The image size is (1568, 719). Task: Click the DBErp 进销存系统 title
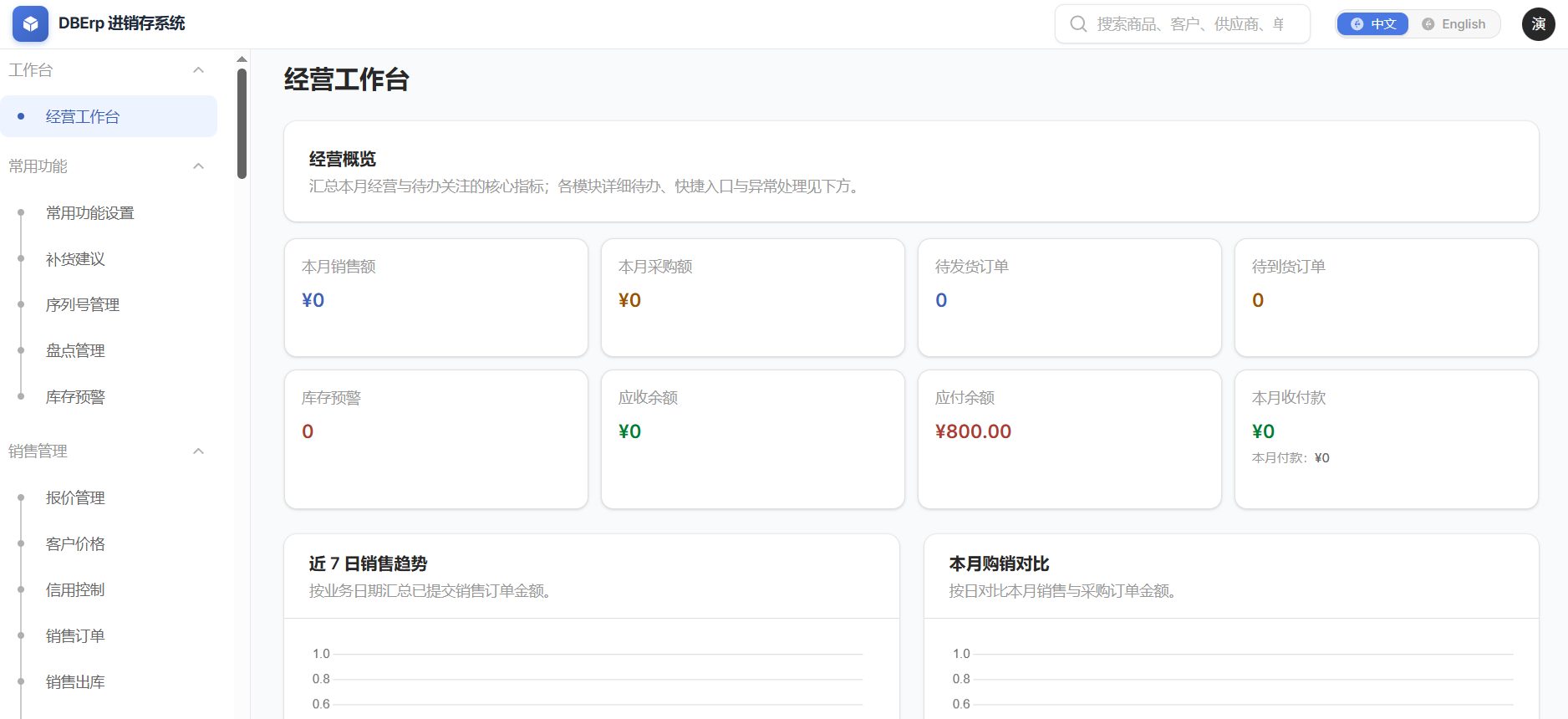click(x=122, y=23)
